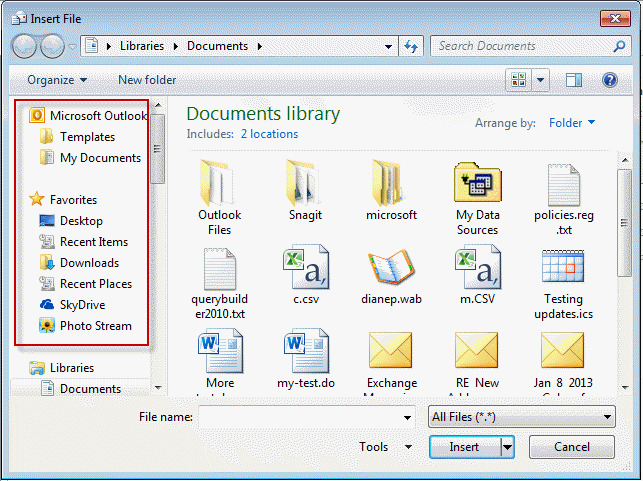Screen dimensions: 643x481
Task: Toggle the preview pane button
Action: click(574, 80)
